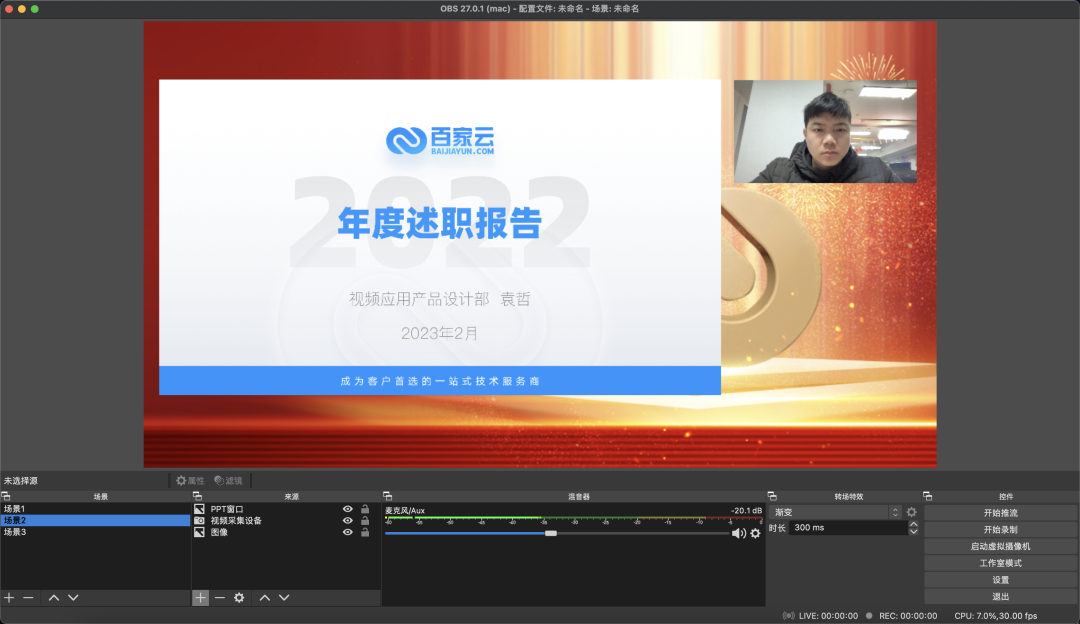Add a new source with plus button
This screenshot has height=624, width=1080.
[x=200, y=597]
